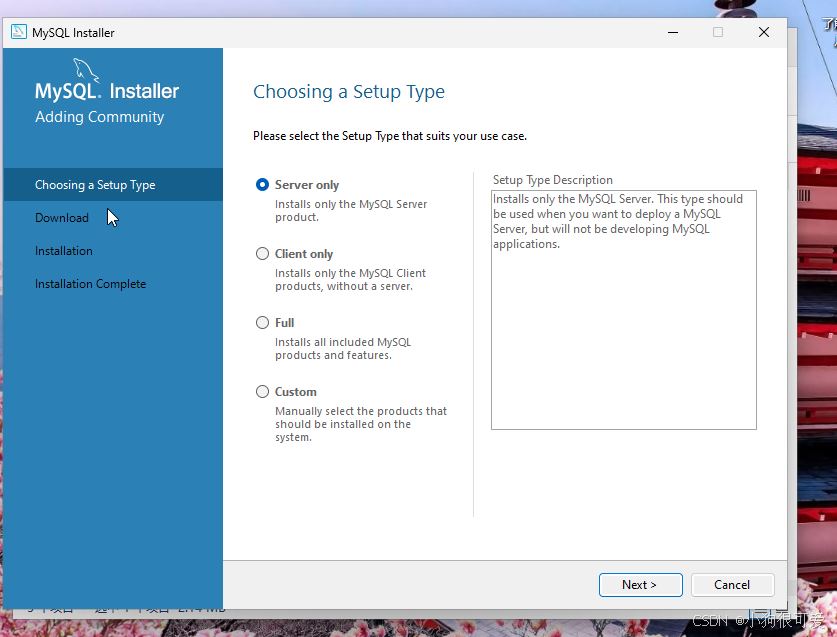Choose the Custom setup type
Image resolution: width=837 pixels, height=637 pixels.
coord(262,391)
